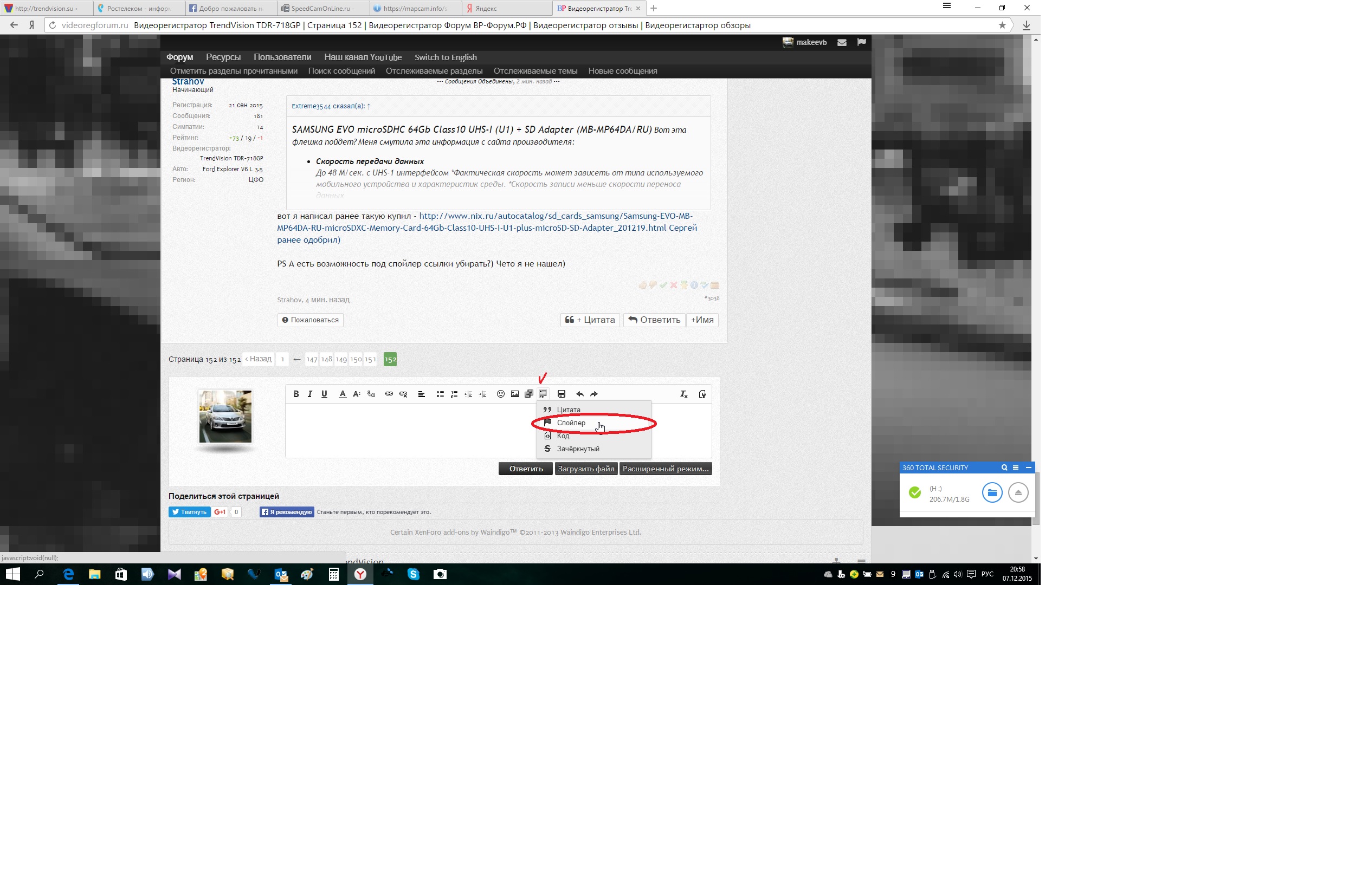The height and width of the screenshot is (896, 1355).
Task: Toggle the BB code editor mode
Action: [x=702, y=394]
